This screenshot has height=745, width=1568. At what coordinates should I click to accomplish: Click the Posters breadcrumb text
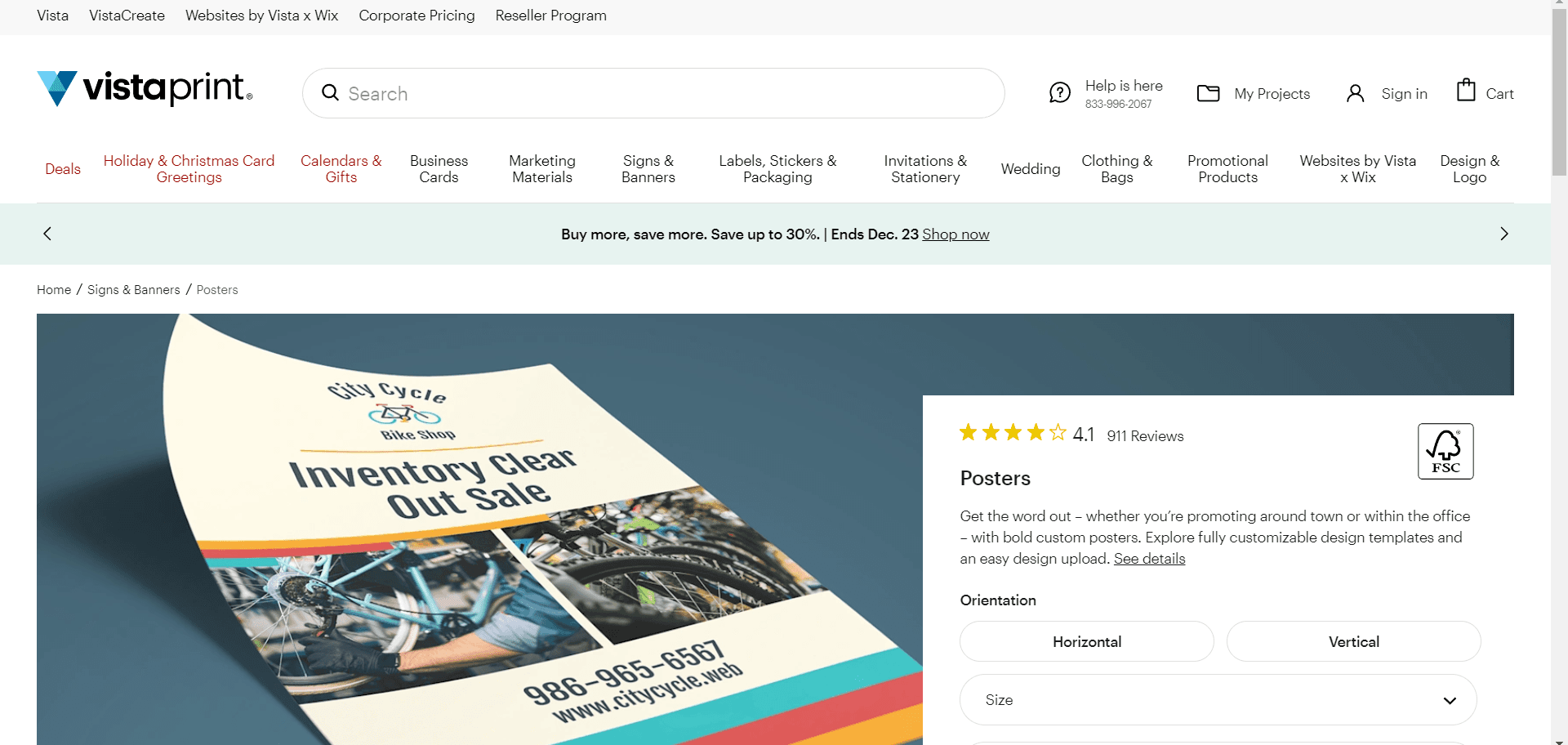(217, 290)
